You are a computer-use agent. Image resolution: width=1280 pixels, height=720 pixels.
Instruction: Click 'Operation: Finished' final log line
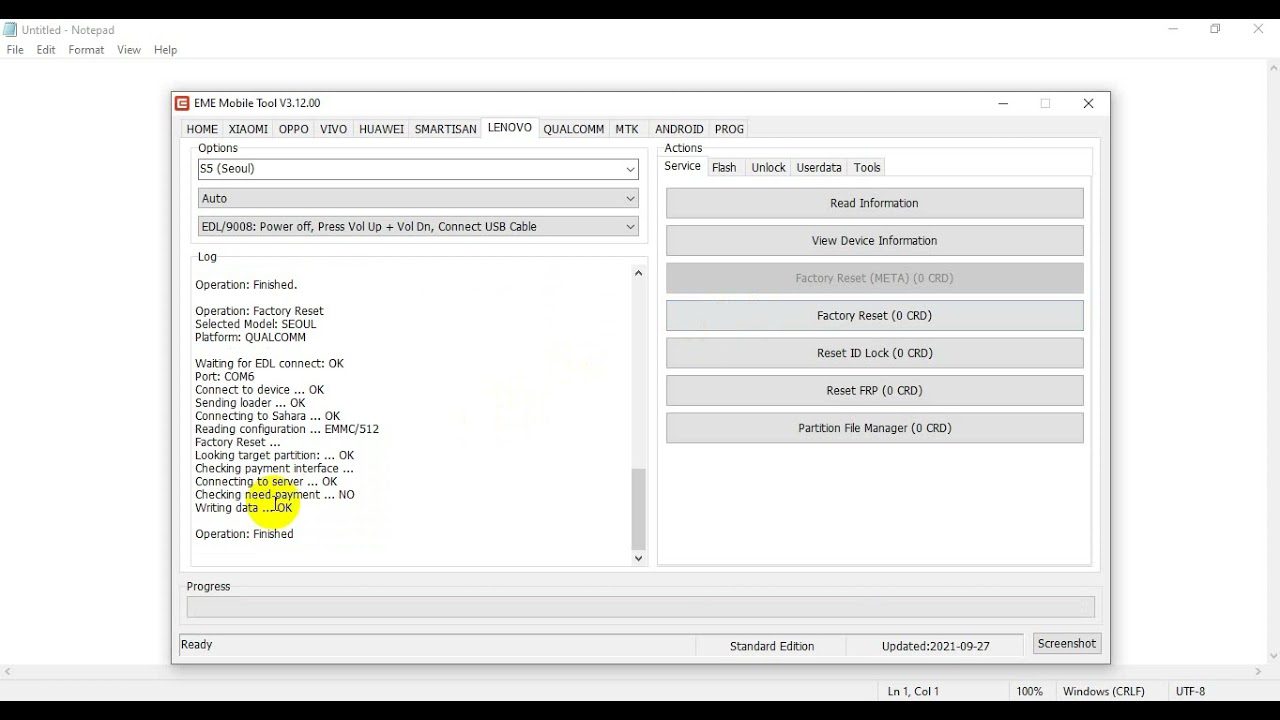(245, 534)
